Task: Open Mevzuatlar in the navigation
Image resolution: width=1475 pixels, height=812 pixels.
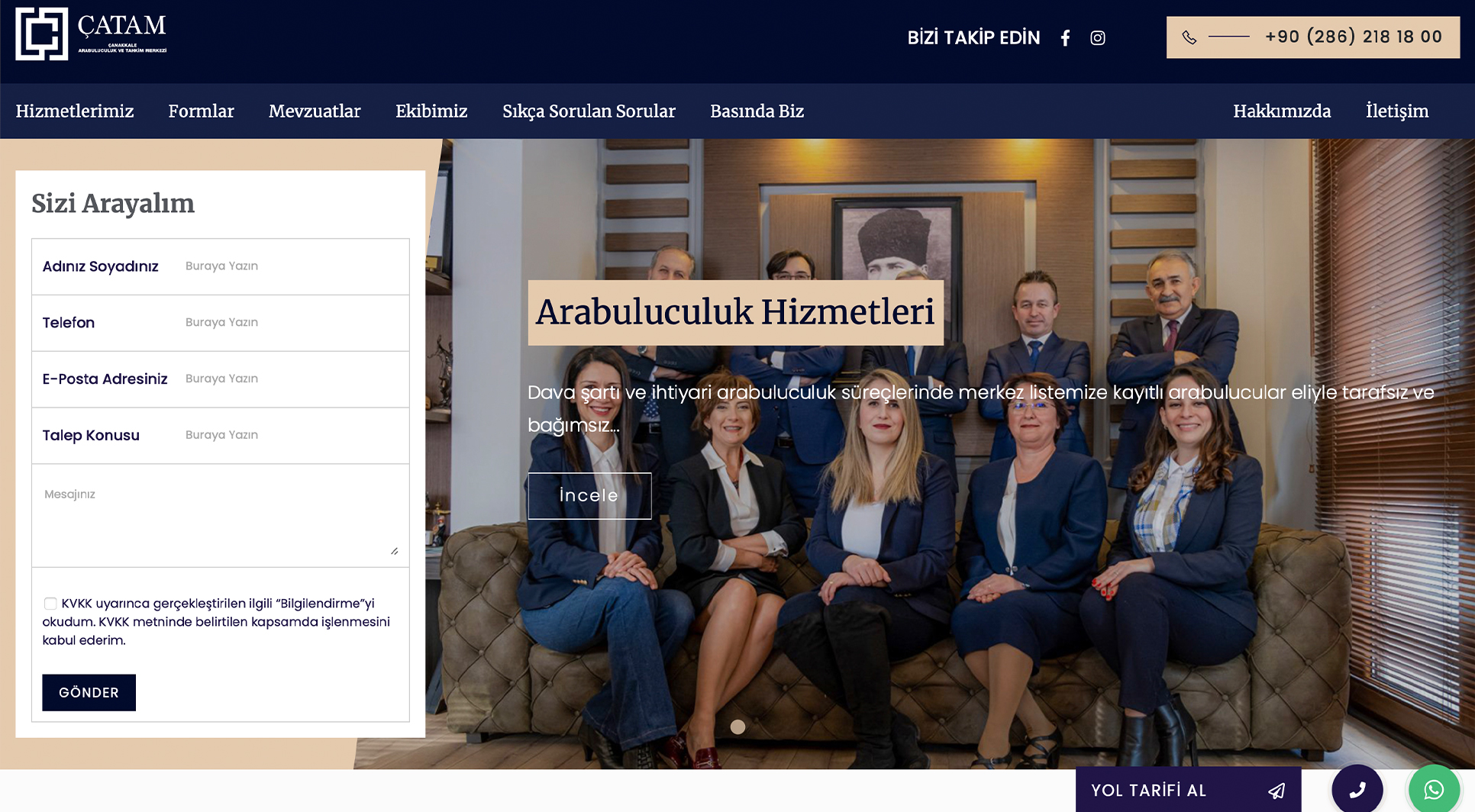Action: pyautogui.click(x=315, y=111)
